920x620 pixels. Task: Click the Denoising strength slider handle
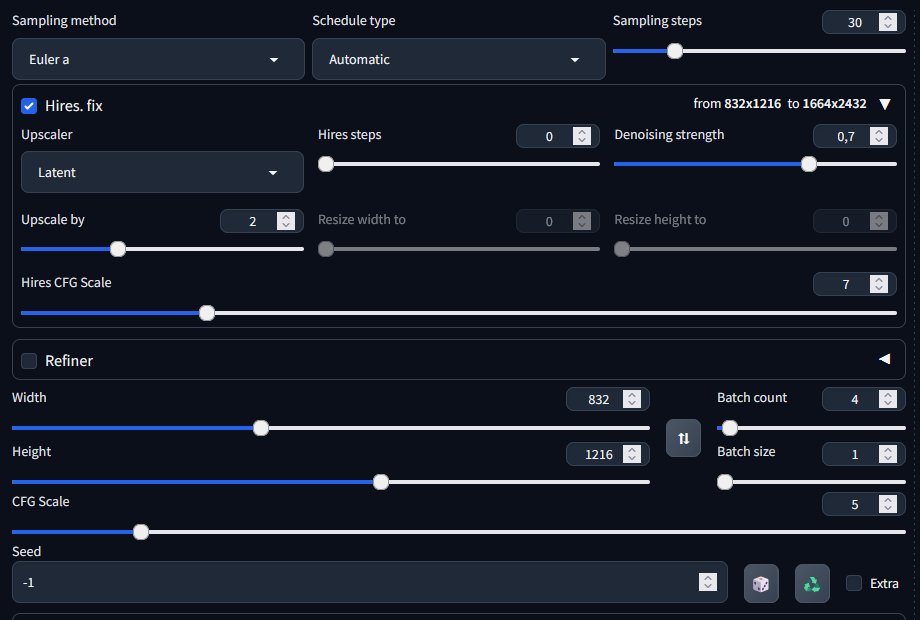[x=809, y=164]
